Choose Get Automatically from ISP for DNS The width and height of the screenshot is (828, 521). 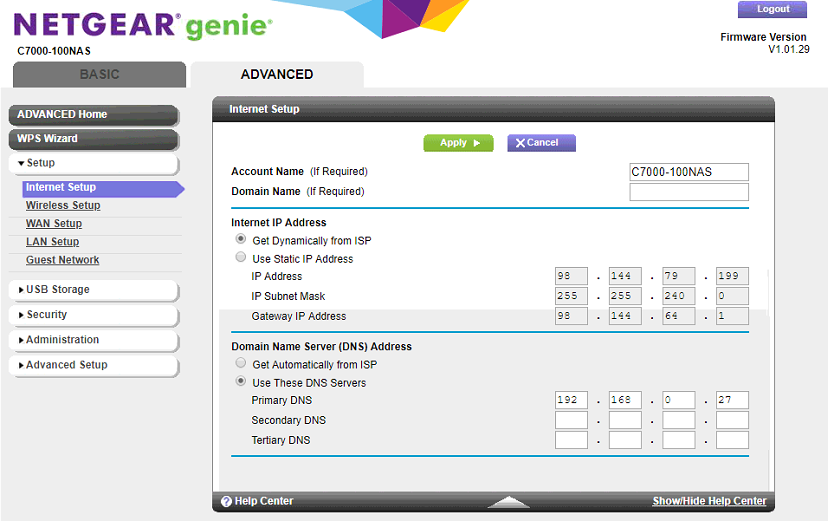point(240,364)
